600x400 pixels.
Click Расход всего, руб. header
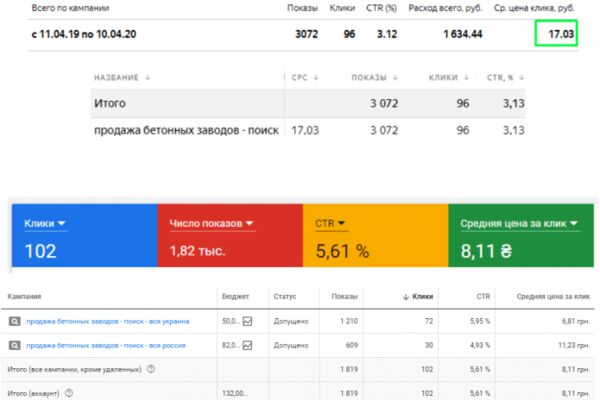tap(445, 8)
